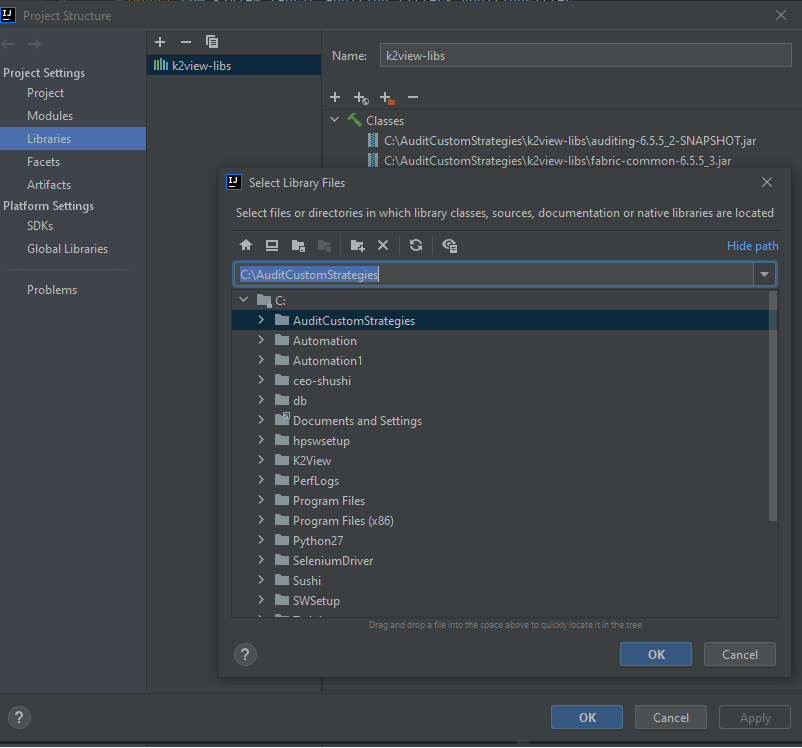Image resolution: width=802 pixels, height=748 pixels.
Task: Toggle show hidden files and directories icon
Action: pyautogui.click(x=450, y=245)
